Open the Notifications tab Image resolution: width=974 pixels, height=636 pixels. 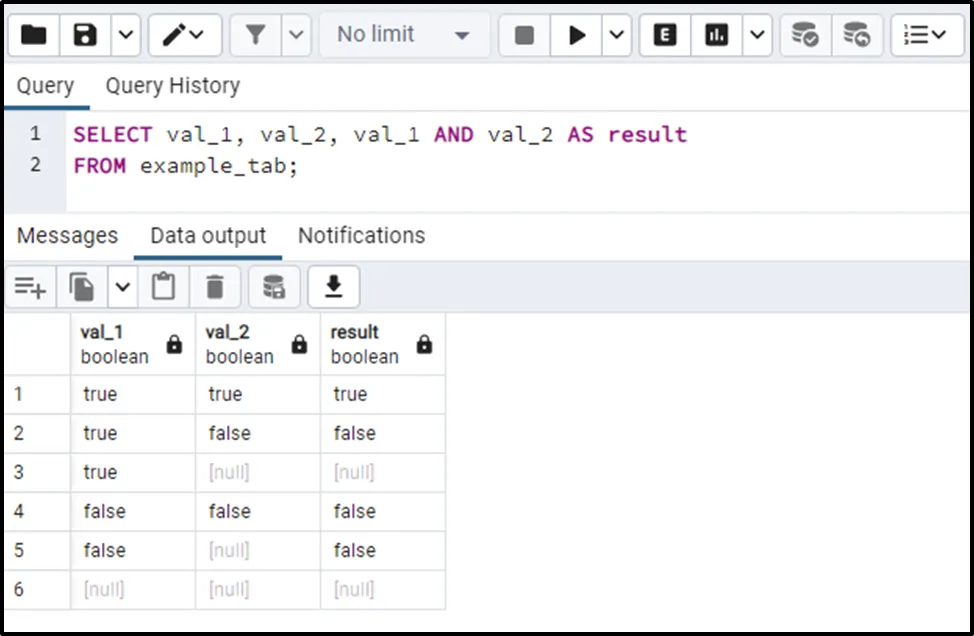click(361, 236)
